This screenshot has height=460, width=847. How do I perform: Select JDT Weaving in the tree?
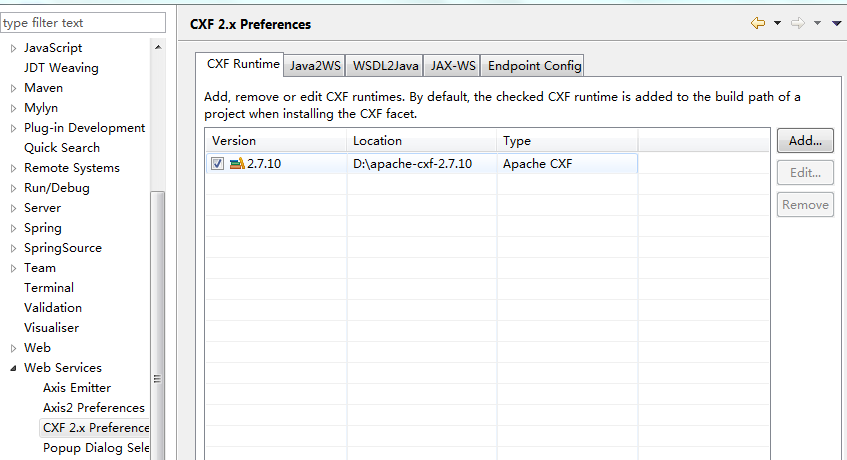coord(61,68)
